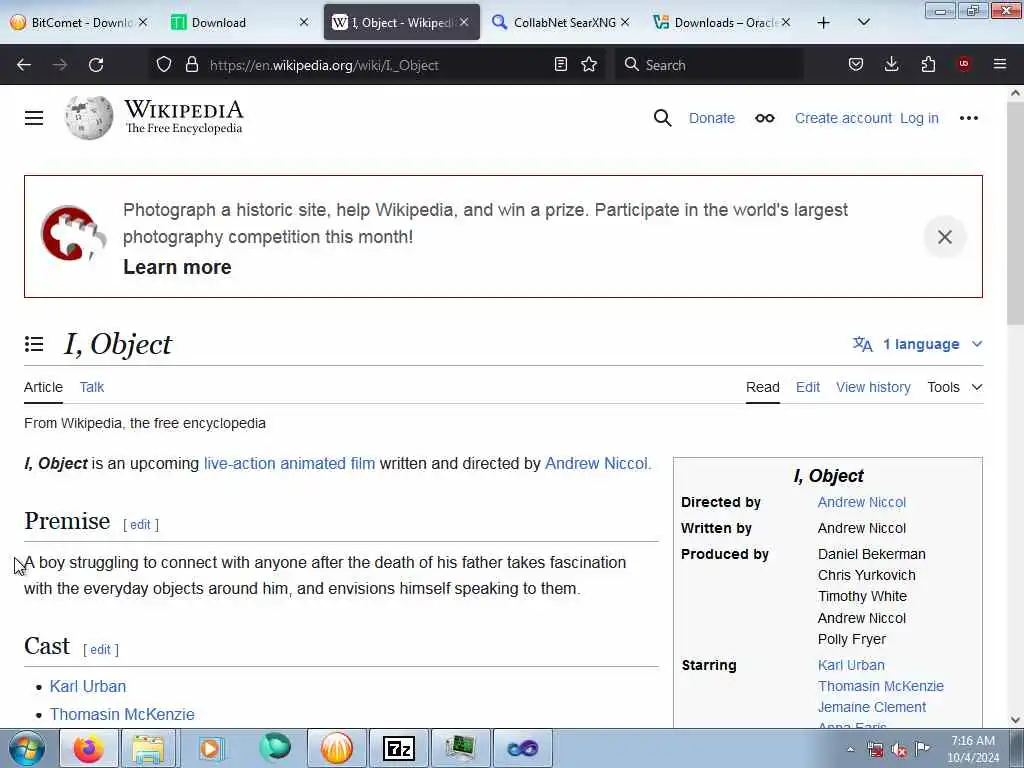Image resolution: width=1024 pixels, height=768 pixels.
Task: Close the I, Object Wikipedia tab
Action: pos(464,22)
